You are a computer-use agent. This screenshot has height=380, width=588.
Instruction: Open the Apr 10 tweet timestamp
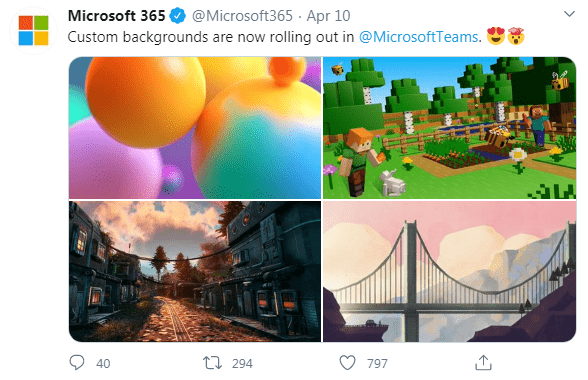click(x=328, y=16)
